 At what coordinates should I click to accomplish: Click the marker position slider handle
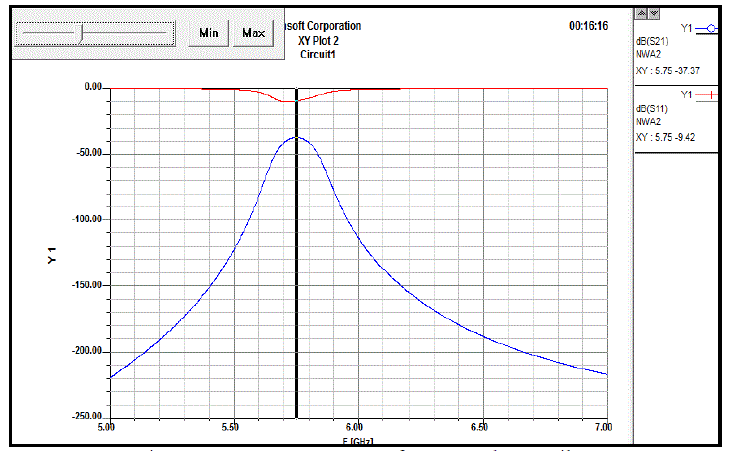tap(83, 32)
